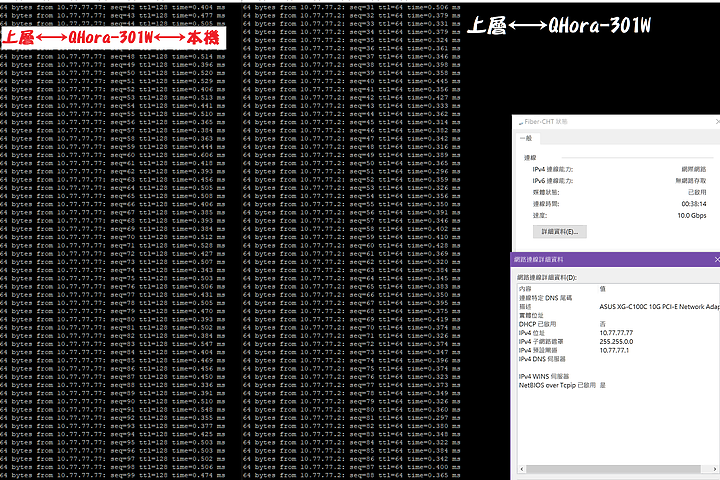Click the 10.77.77.77 ping line seq=48 time=0.514

coord(112,56)
